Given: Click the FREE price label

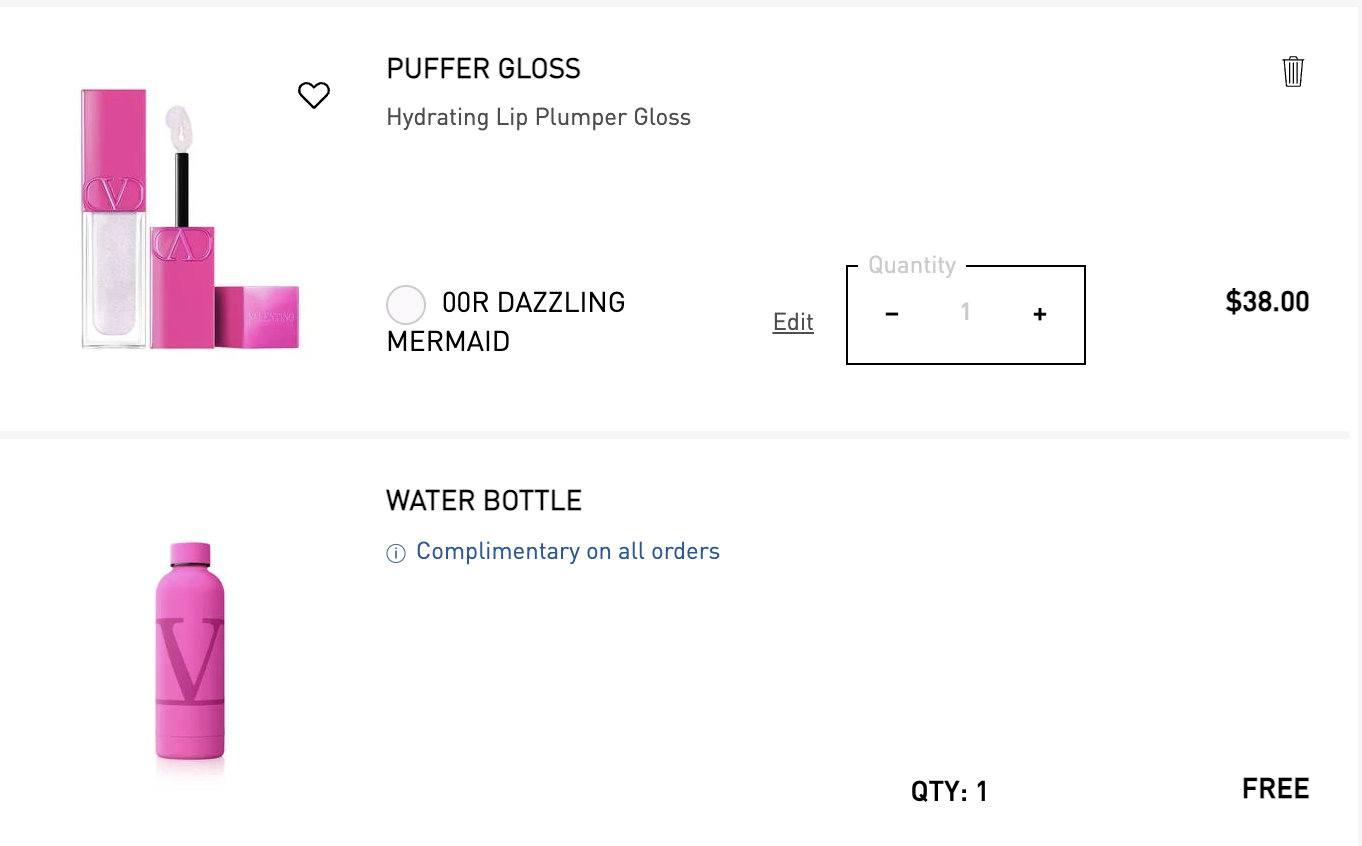Looking at the screenshot, I should (x=1275, y=789).
